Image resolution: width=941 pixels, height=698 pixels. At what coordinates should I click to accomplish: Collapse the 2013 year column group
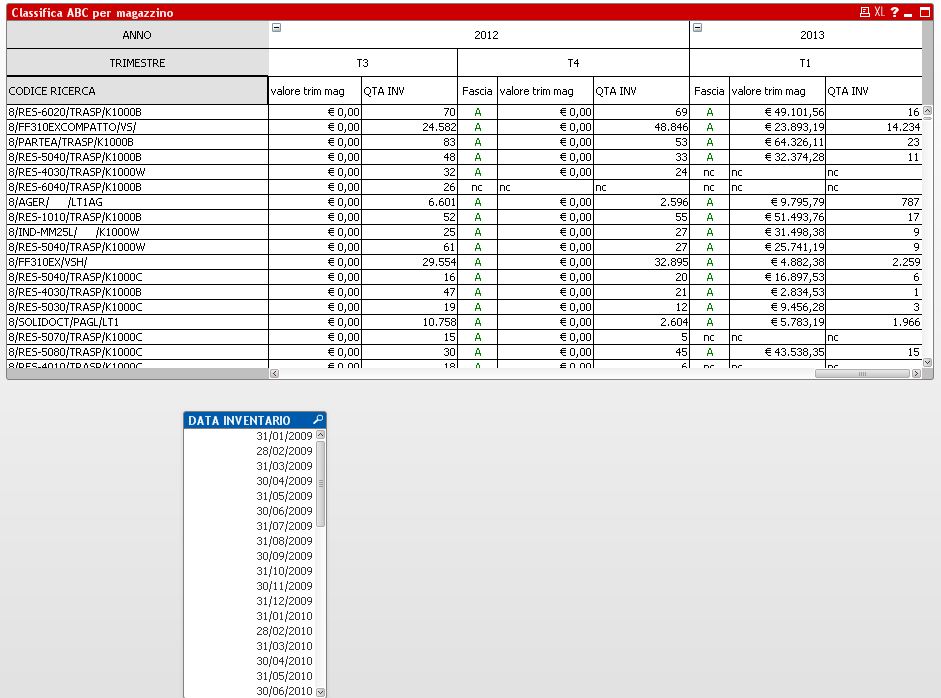[697, 27]
